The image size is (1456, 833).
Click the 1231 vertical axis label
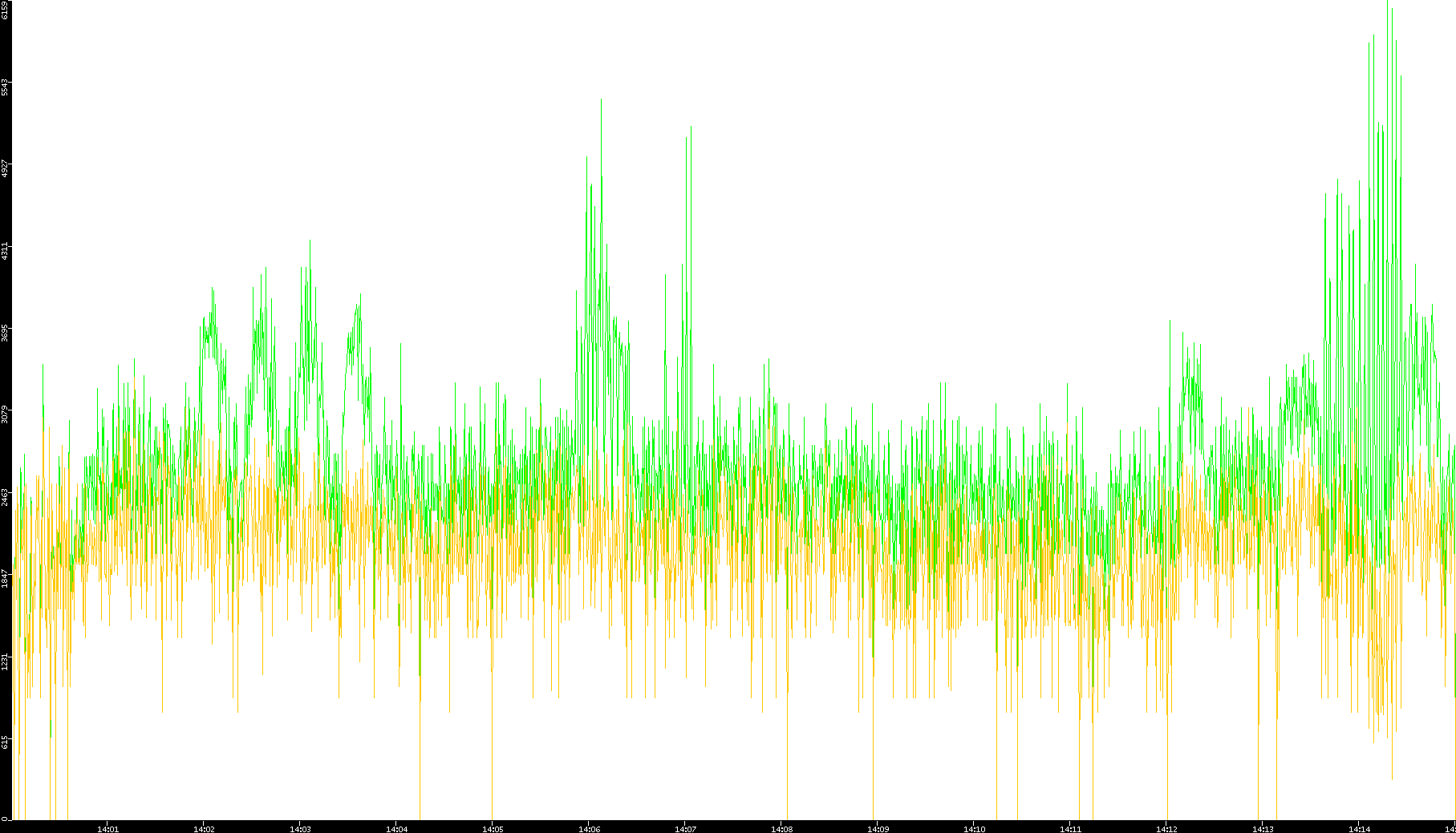tap(5, 661)
